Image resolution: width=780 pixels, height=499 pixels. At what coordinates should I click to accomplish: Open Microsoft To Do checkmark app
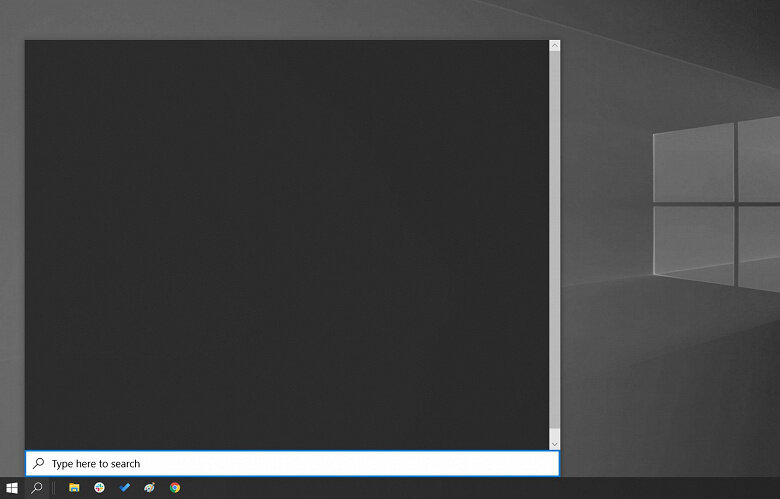pos(125,488)
